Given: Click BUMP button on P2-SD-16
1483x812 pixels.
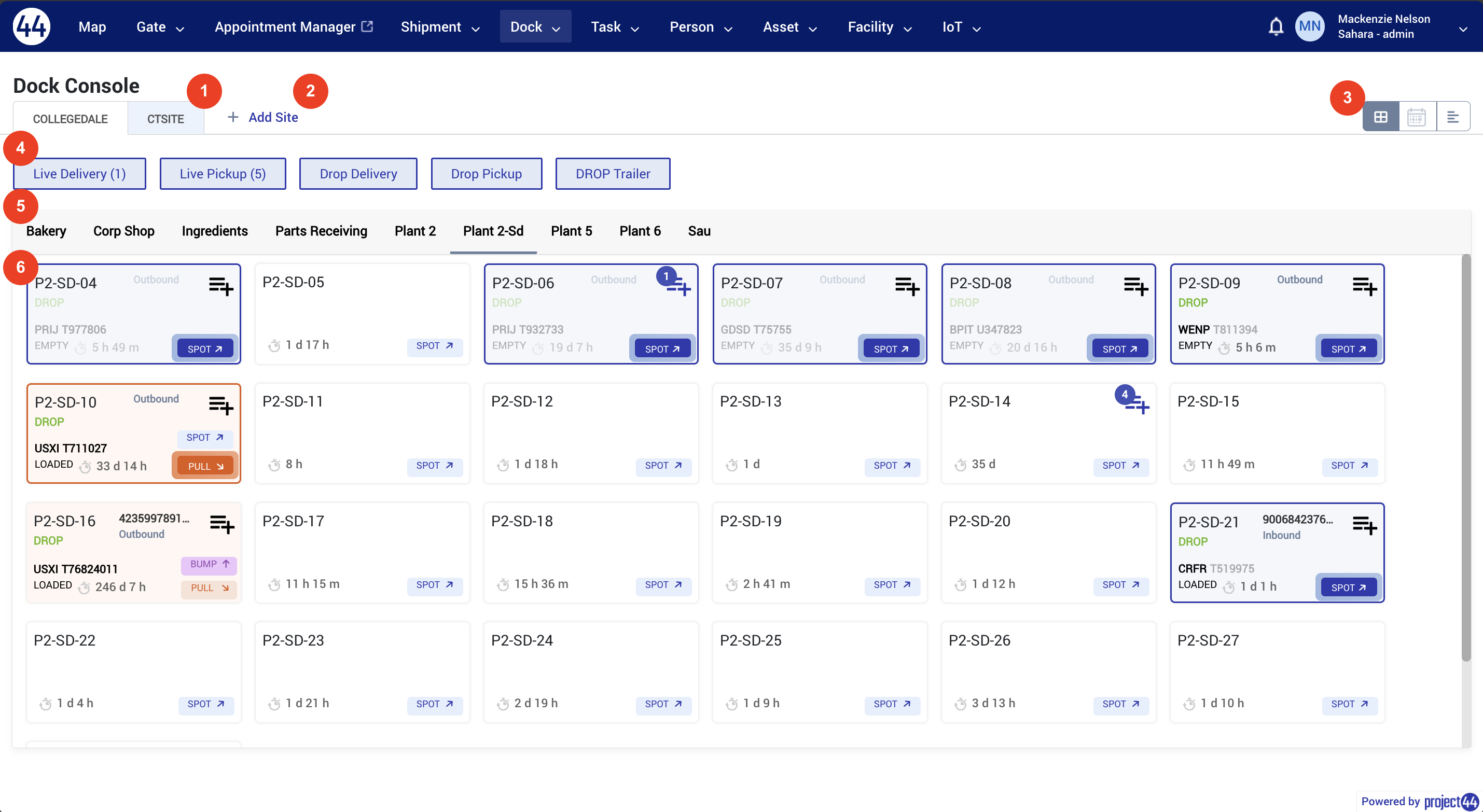Looking at the screenshot, I should click(x=209, y=565).
